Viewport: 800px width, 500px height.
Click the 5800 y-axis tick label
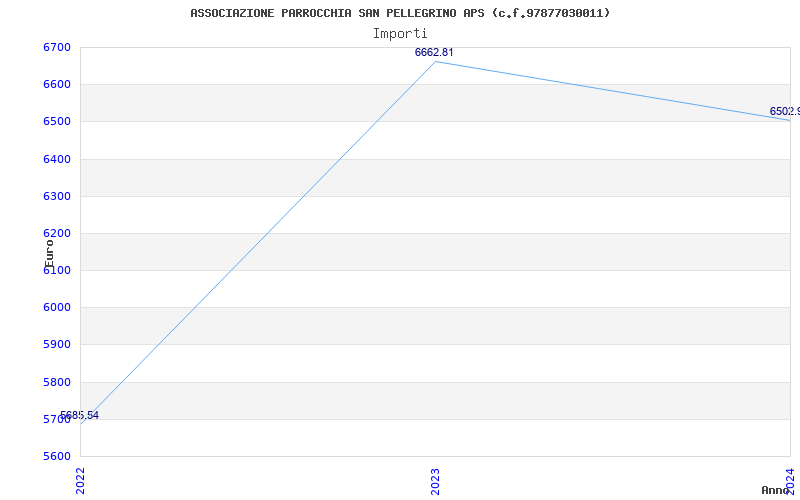coord(57,383)
